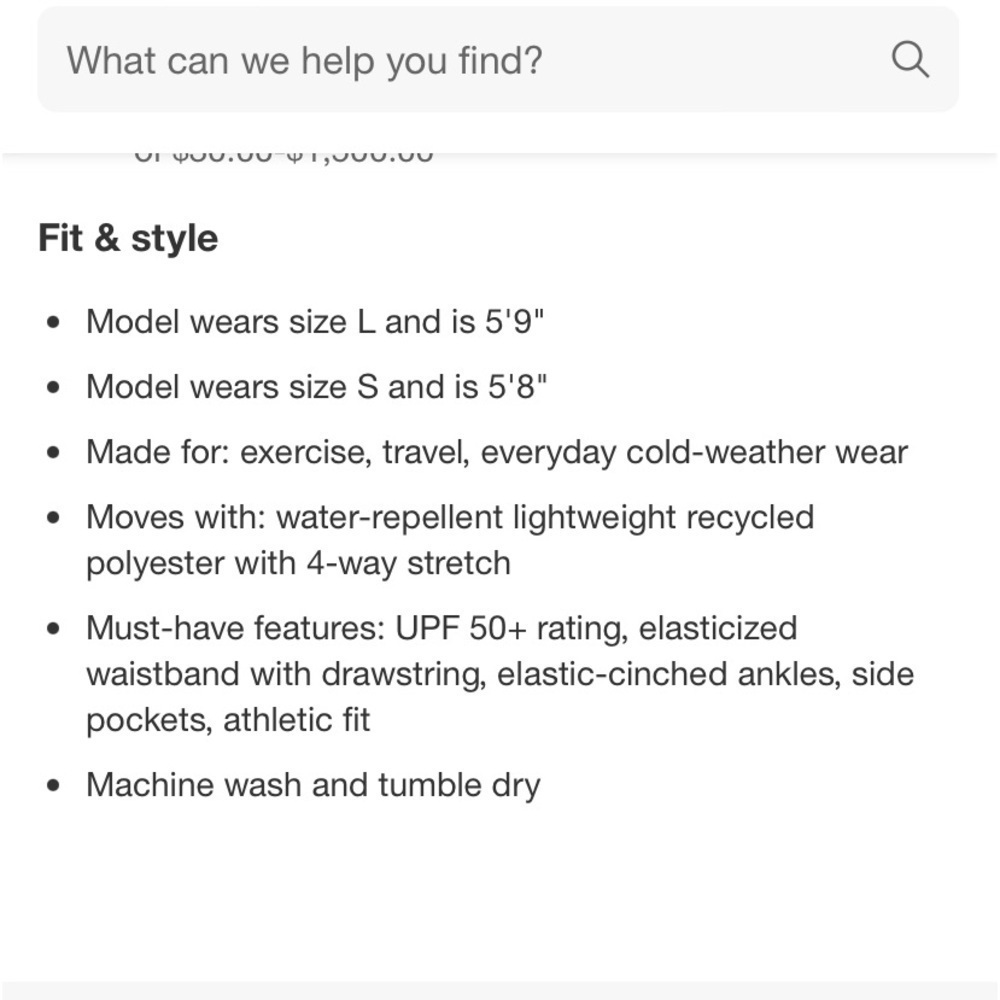1000x1000 pixels.
Task: Click the bullet beside "Machine wash"
Action: tap(54, 785)
